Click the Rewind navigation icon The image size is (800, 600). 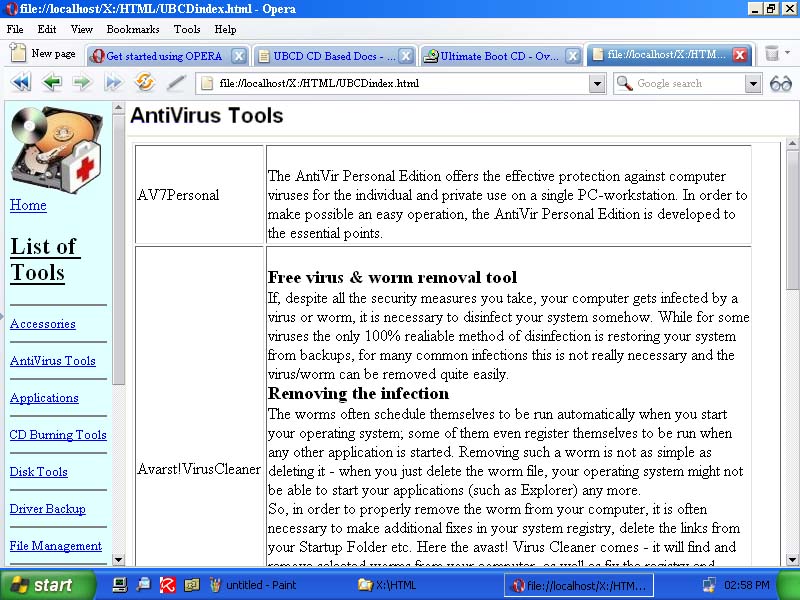click(x=19, y=83)
